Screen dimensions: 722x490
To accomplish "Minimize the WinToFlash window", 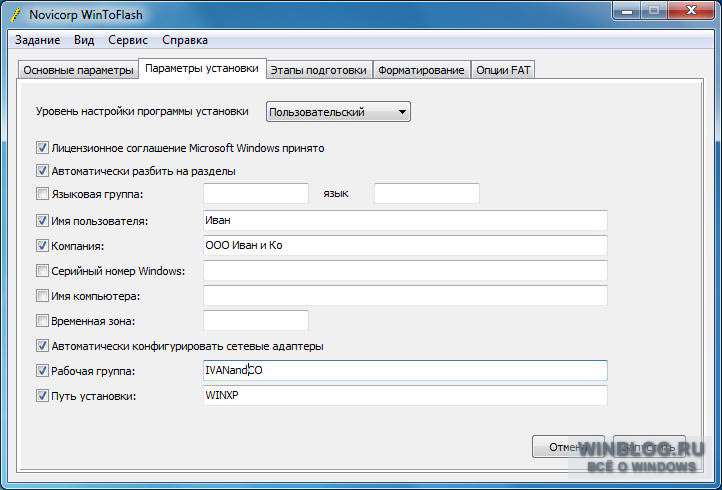I will pyautogui.click(x=627, y=11).
